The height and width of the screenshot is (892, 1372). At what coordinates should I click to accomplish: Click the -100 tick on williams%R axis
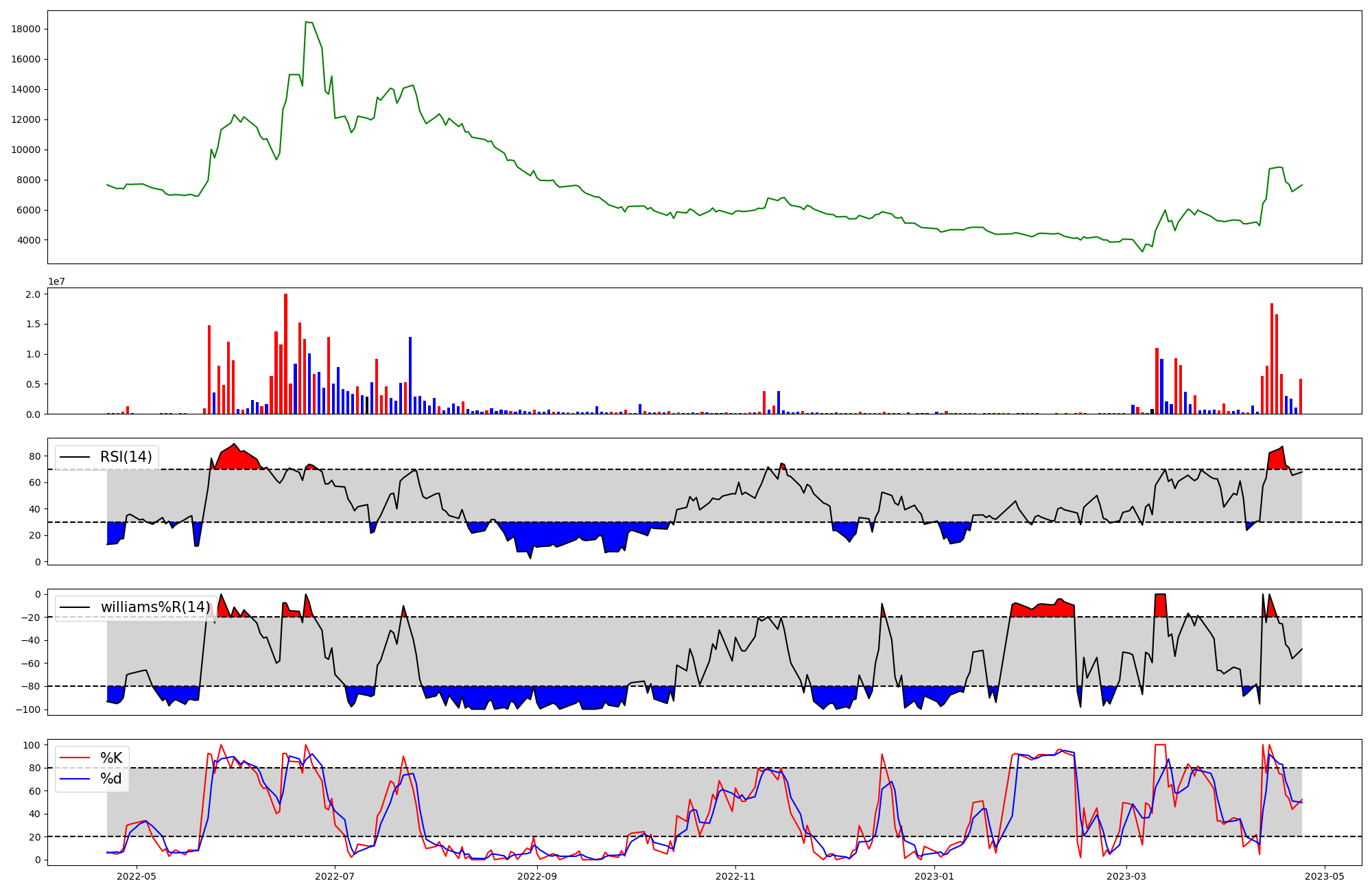click(x=29, y=709)
